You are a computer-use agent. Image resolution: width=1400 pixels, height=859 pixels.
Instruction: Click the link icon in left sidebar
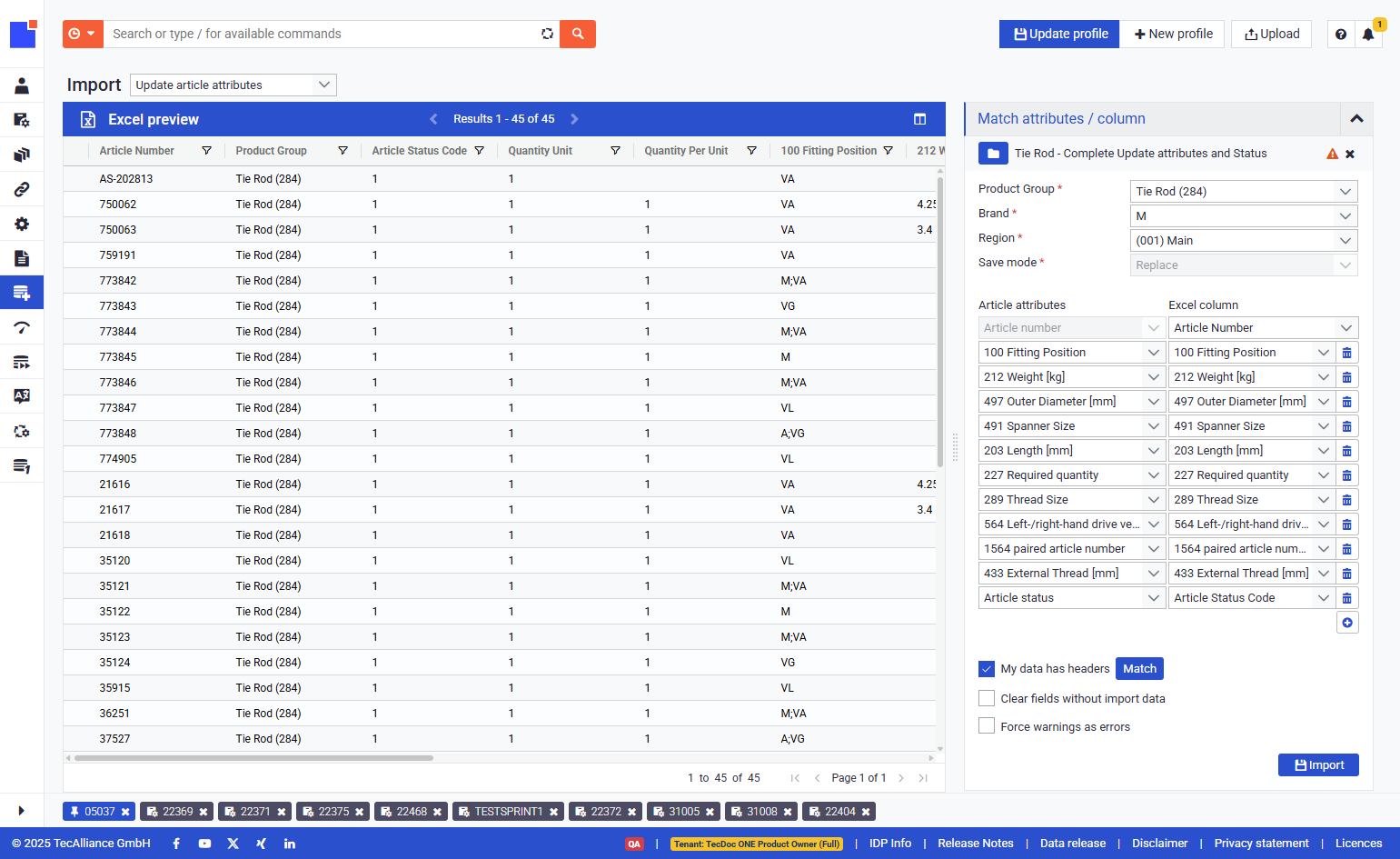(22, 189)
